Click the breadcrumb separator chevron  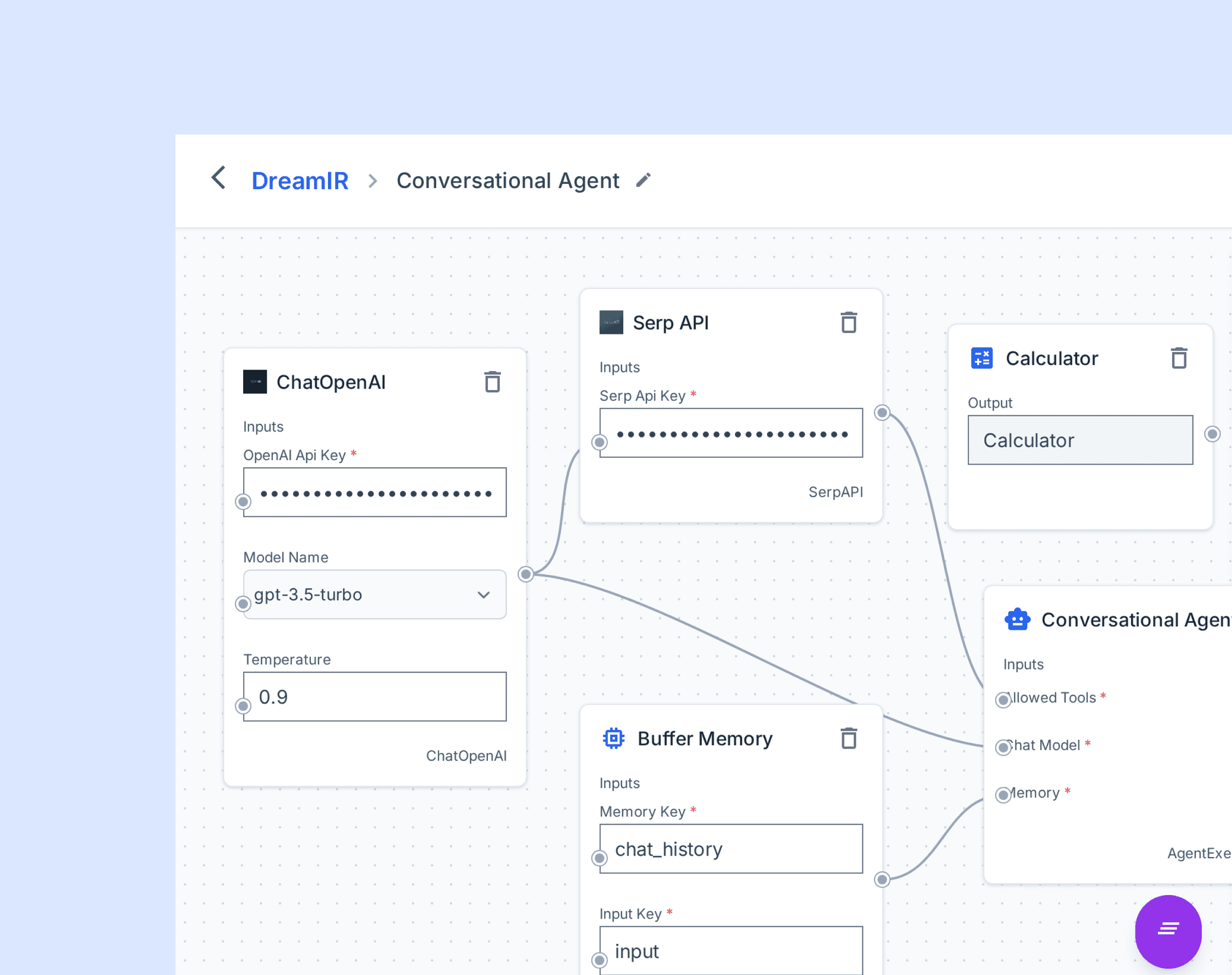(x=373, y=181)
